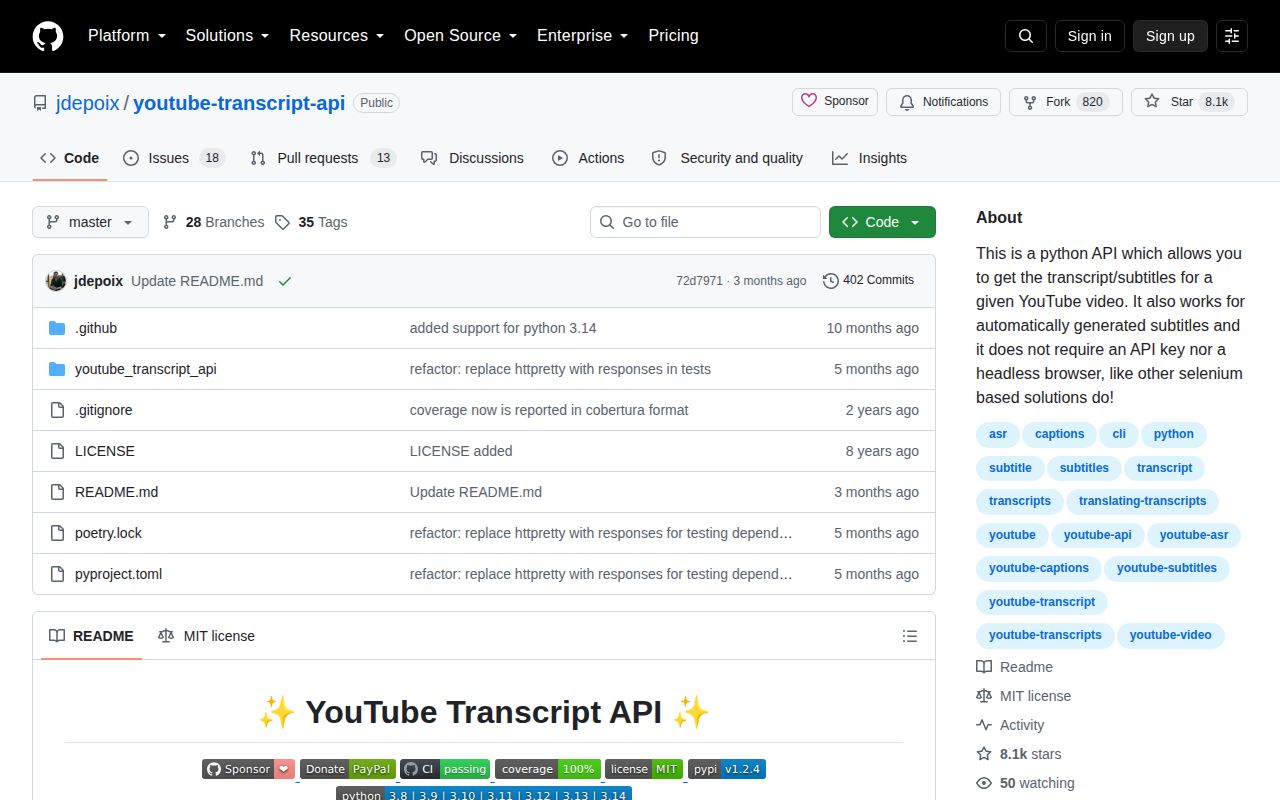Open commit 'LICENSE added' message

tap(461, 451)
